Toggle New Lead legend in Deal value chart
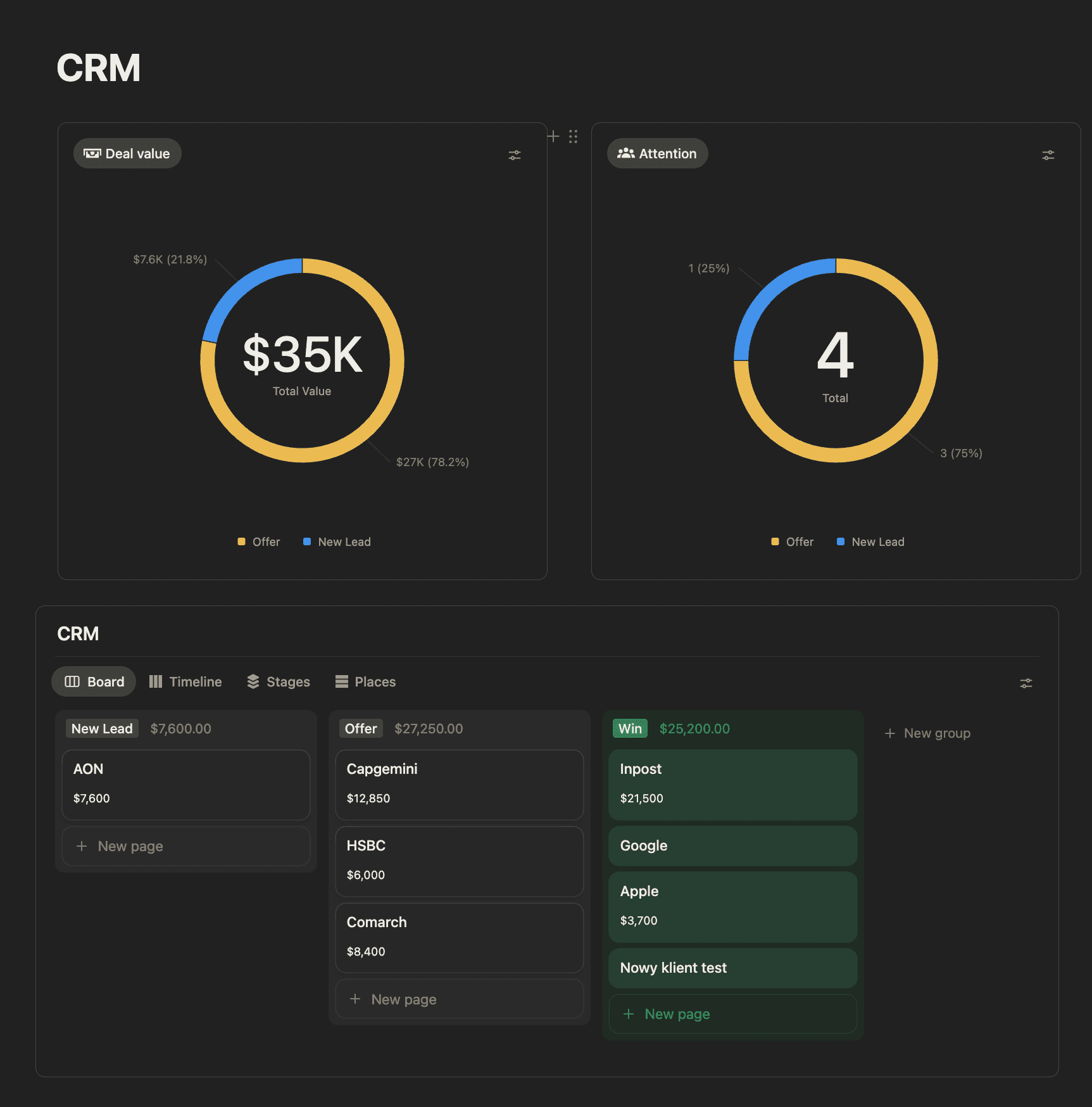The height and width of the screenshot is (1107, 1092). coord(337,542)
